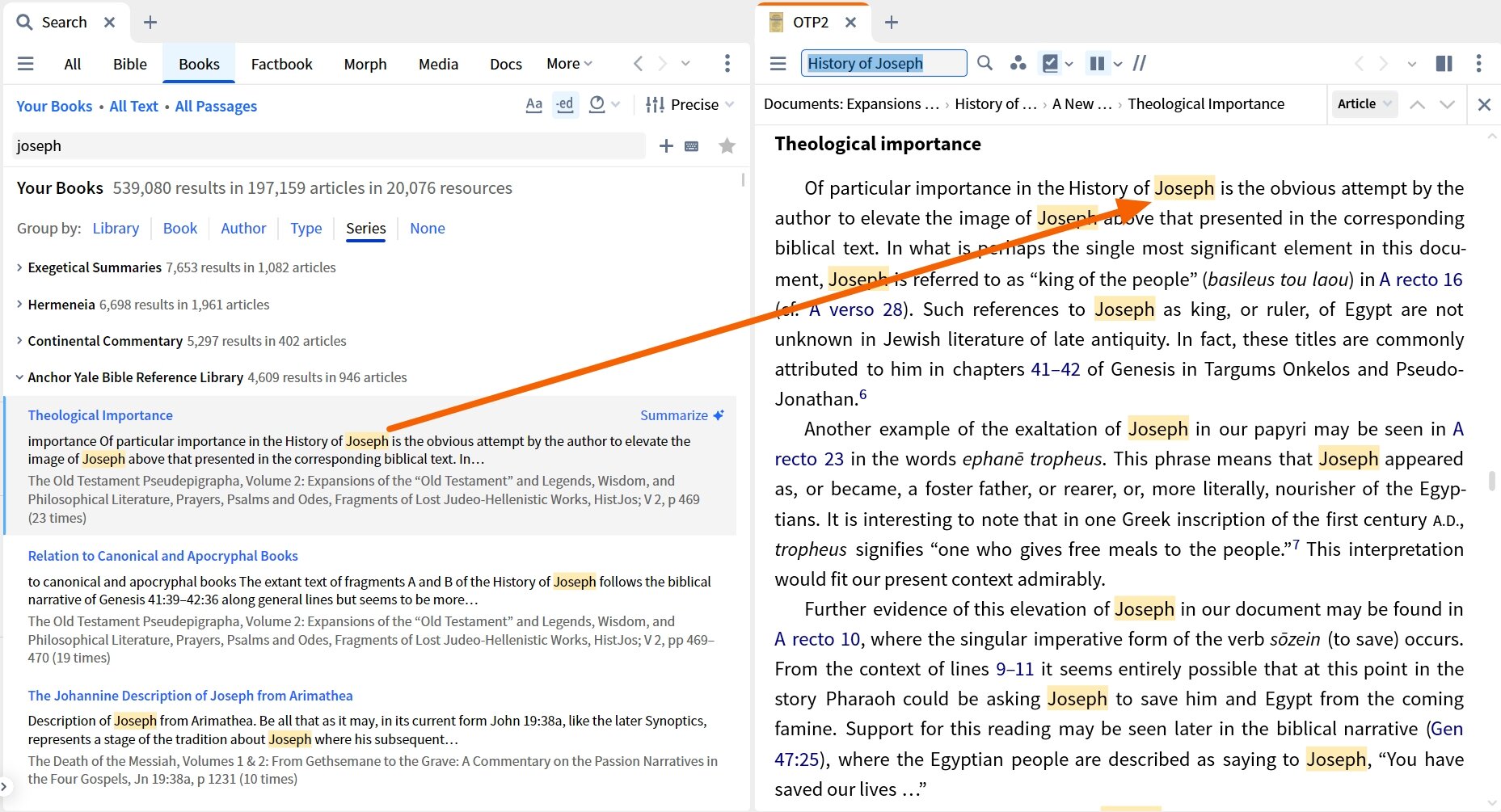Click Summarize on Theological Importance result
The height and width of the screenshot is (812, 1501).
click(682, 415)
